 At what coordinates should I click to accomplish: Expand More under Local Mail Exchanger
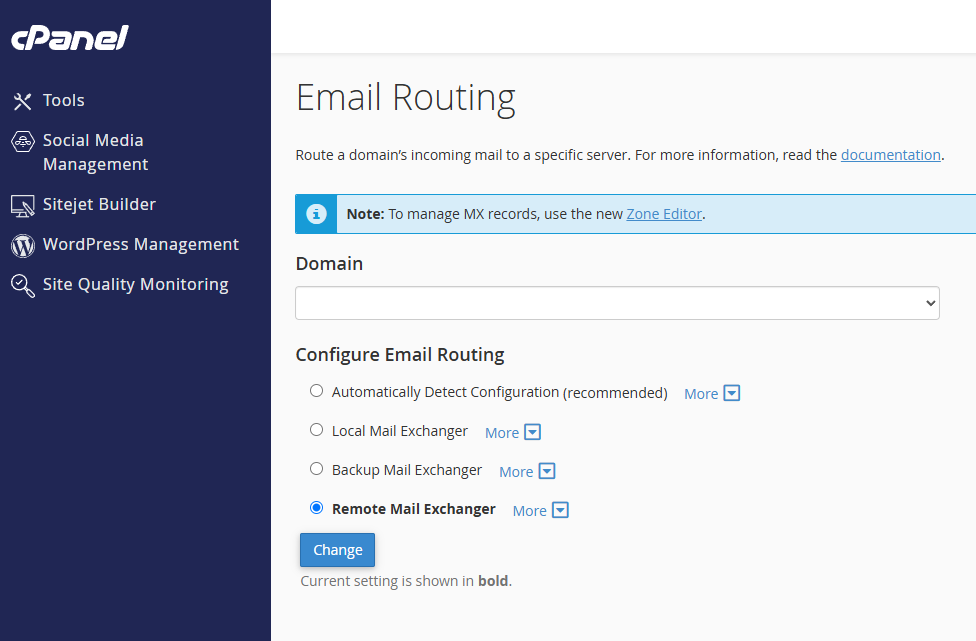pos(512,431)
